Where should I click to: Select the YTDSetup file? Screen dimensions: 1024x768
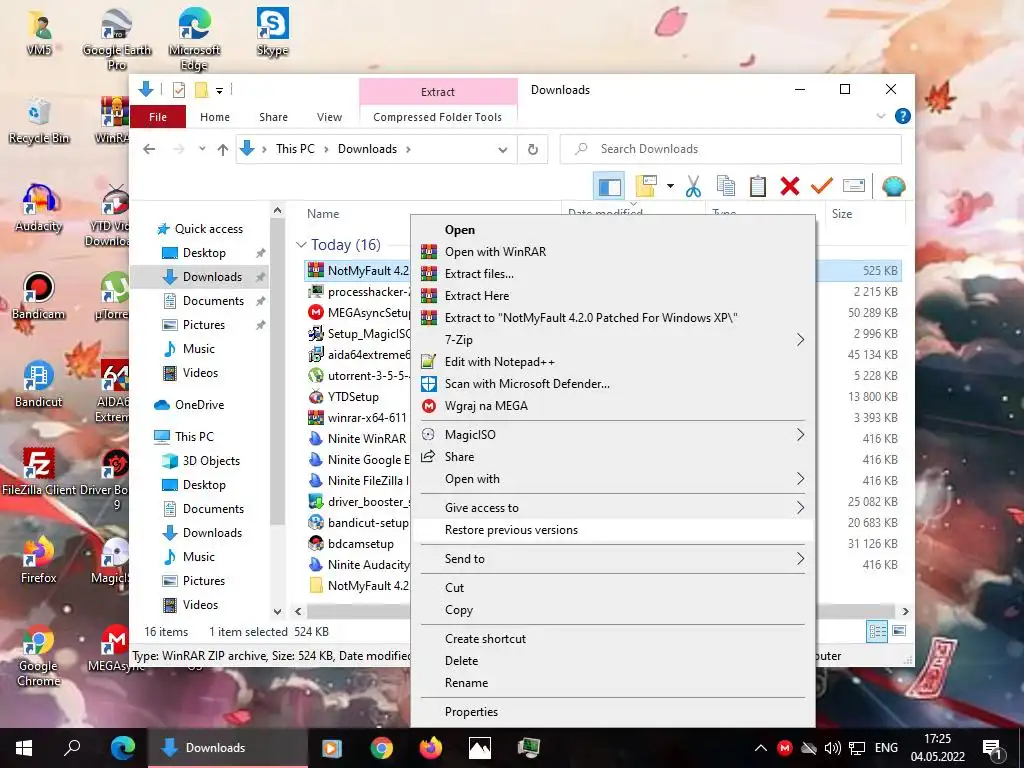(353, 396)
